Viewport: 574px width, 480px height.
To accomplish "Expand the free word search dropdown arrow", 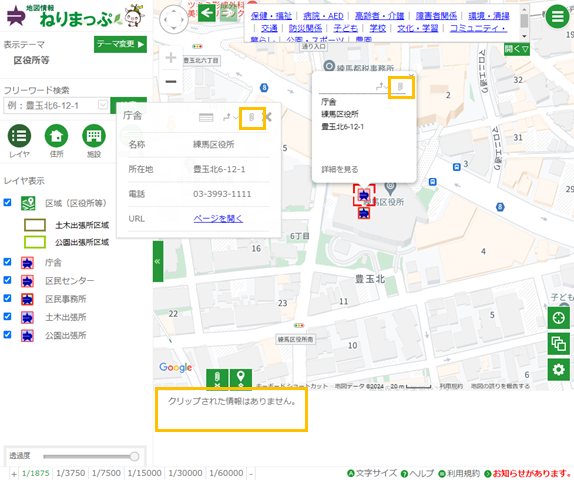I will click(x=103, y=105).
